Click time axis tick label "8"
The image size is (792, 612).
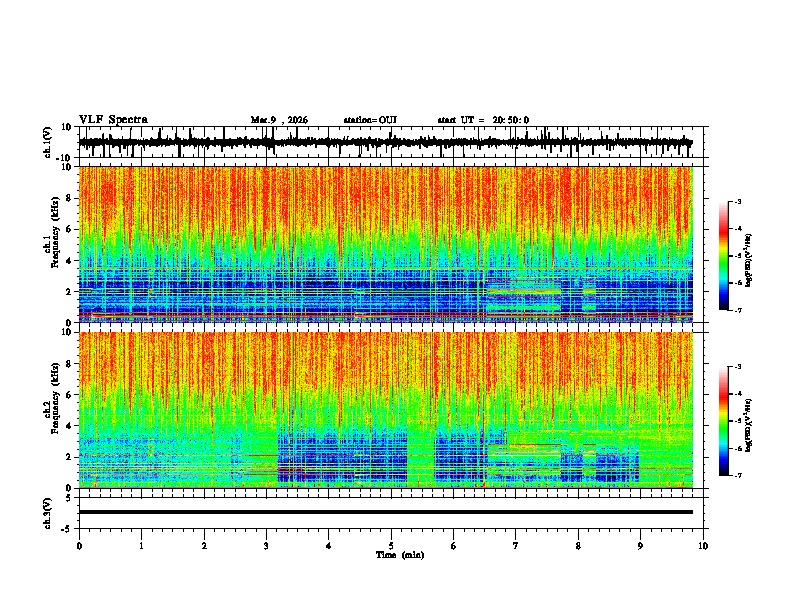point(578,546)
